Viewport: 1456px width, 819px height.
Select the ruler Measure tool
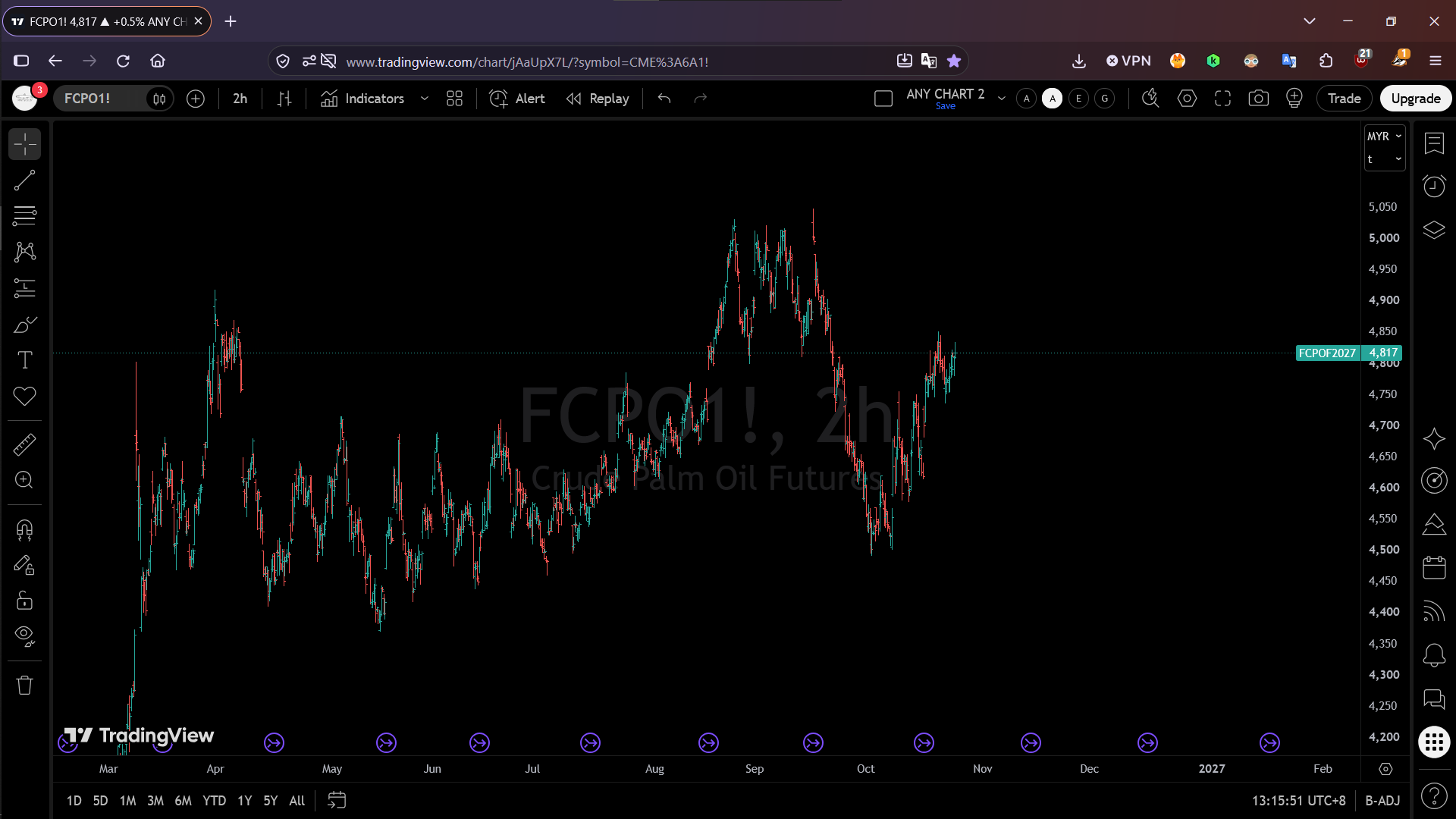(24, 444)
